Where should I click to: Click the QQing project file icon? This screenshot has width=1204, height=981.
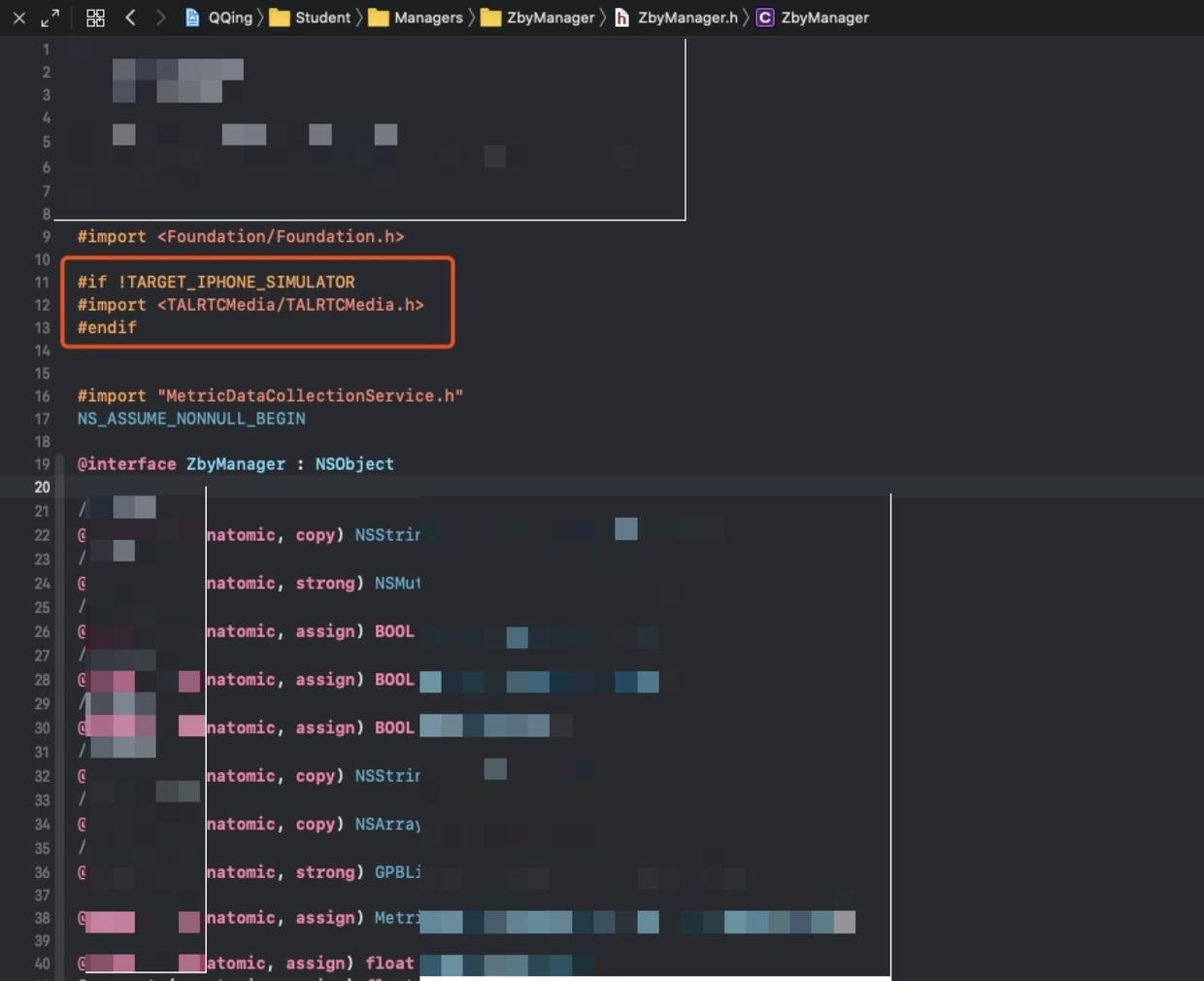192,17
